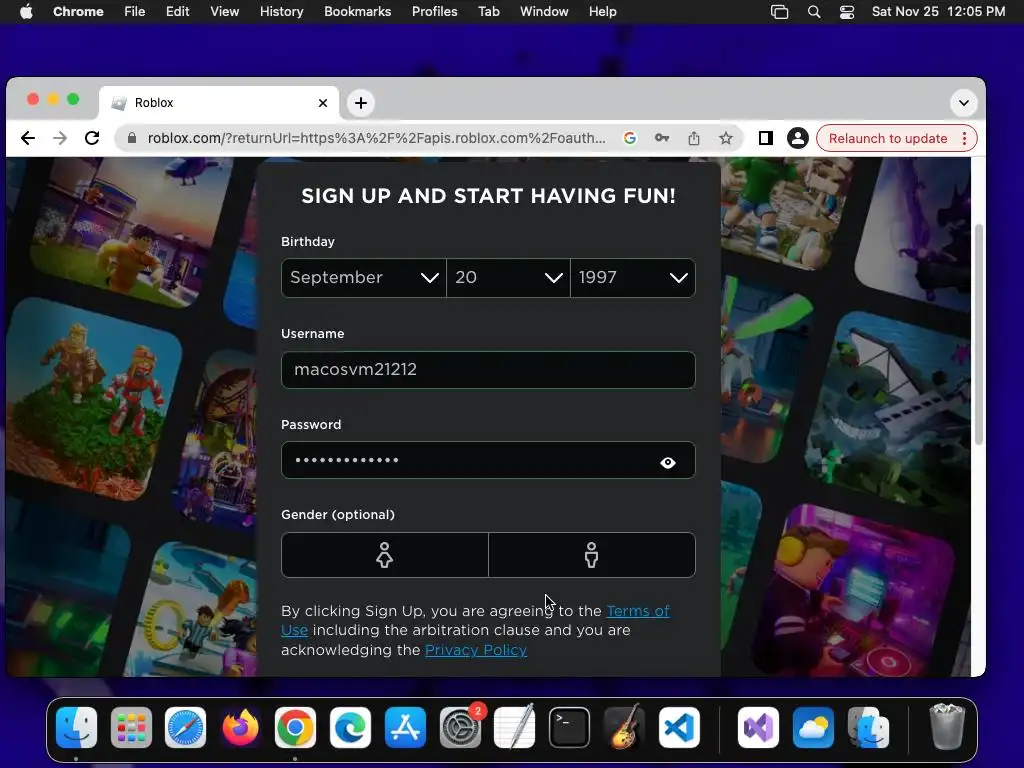Open the Chrome three-dot menu
Screen dimensions: 1024x768
pos(965,138)
